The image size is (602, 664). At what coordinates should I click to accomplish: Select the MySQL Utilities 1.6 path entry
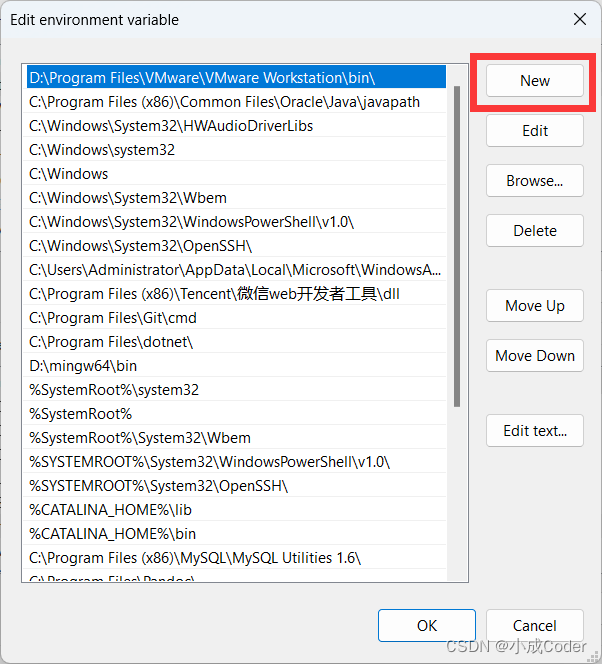click(x=195, y=558)
